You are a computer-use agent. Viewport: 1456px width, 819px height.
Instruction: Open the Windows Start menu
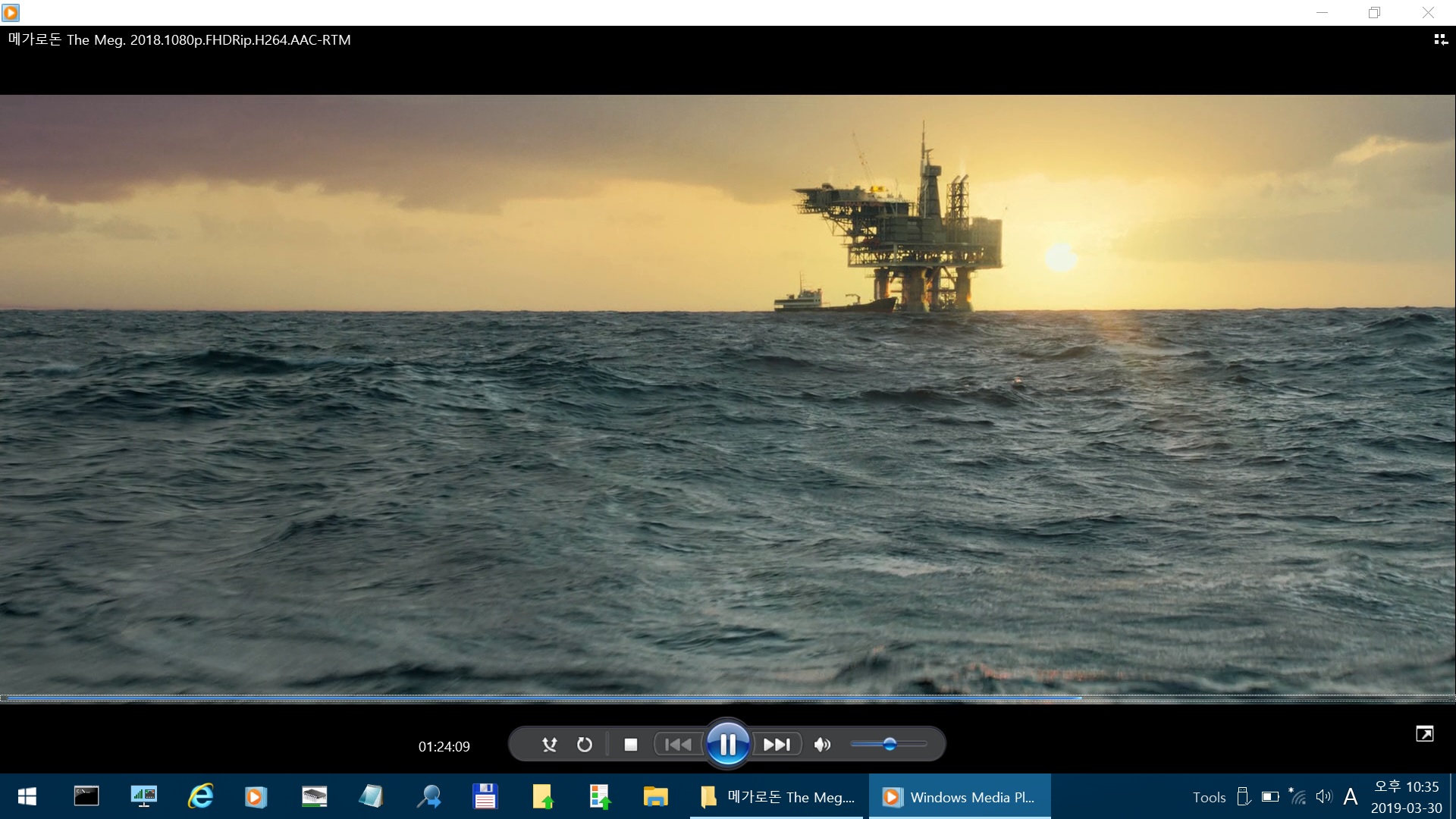coord(27,796)
